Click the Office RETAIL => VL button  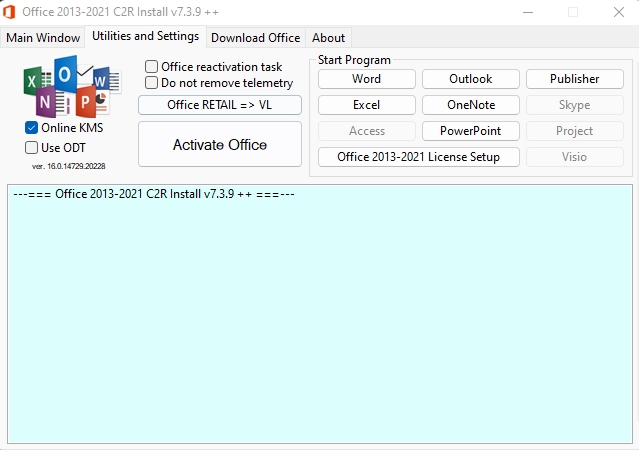220,105
